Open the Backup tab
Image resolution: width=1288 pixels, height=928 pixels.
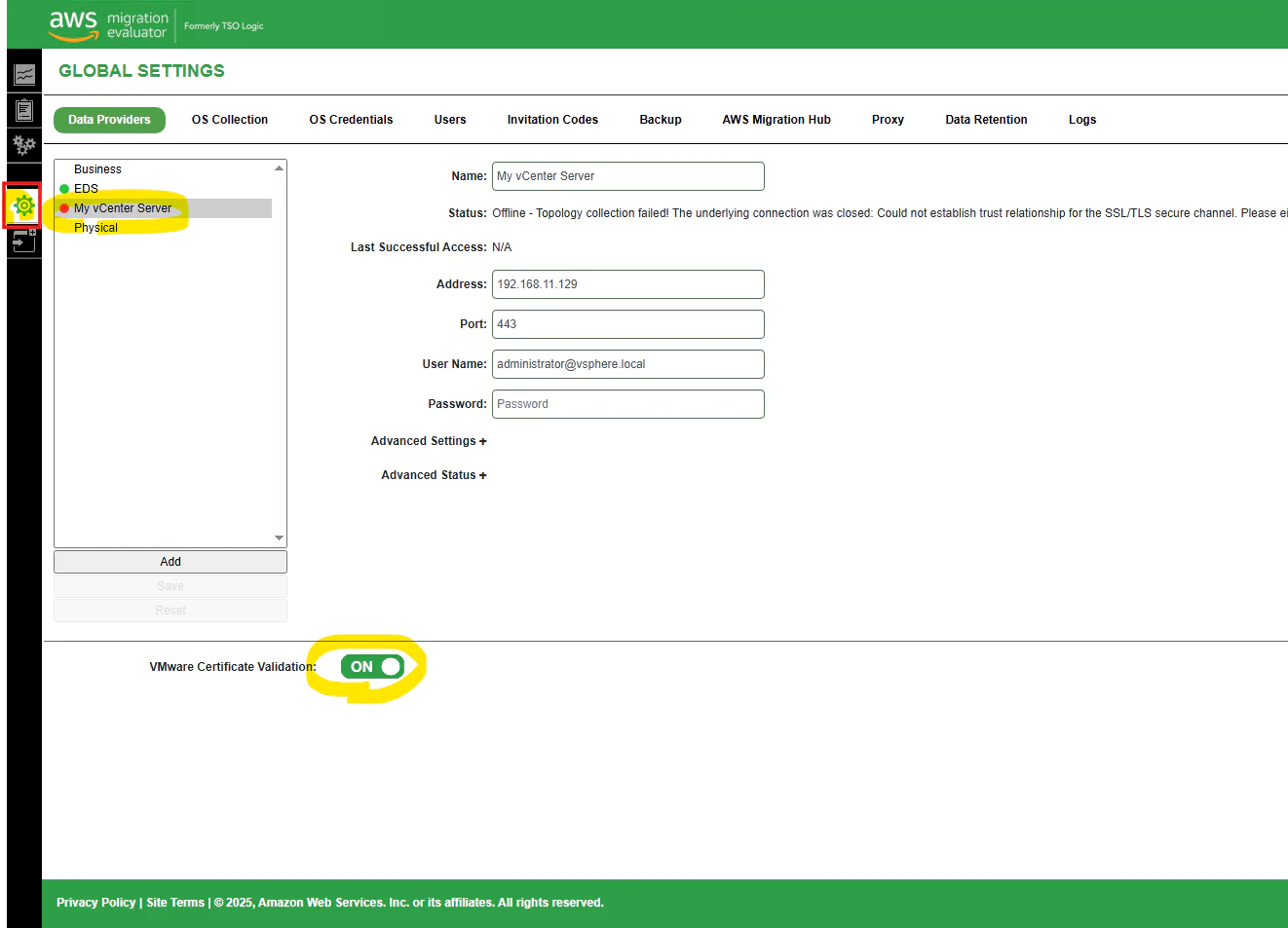pyautogui.click(x=661, y=120)
